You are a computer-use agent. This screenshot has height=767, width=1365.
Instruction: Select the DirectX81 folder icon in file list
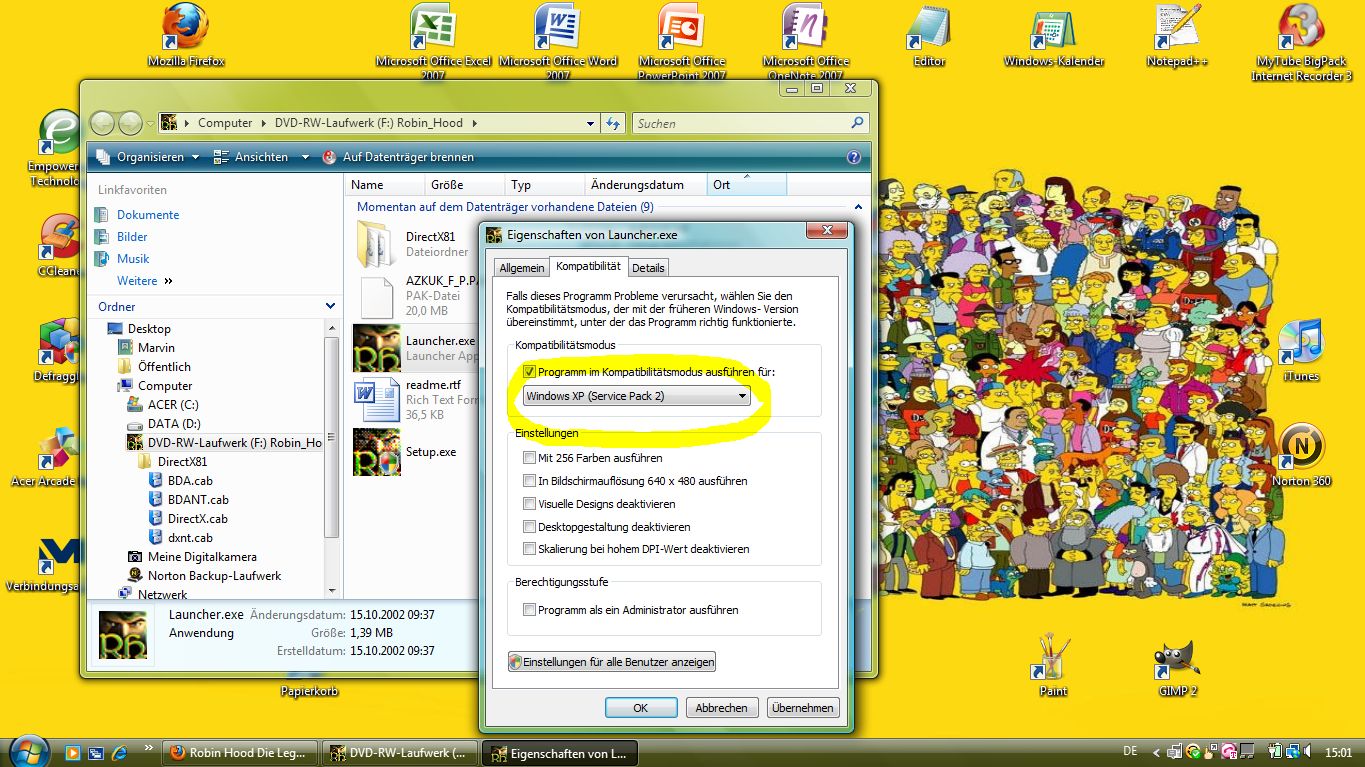pyautogui.click(x=377, y=244)
